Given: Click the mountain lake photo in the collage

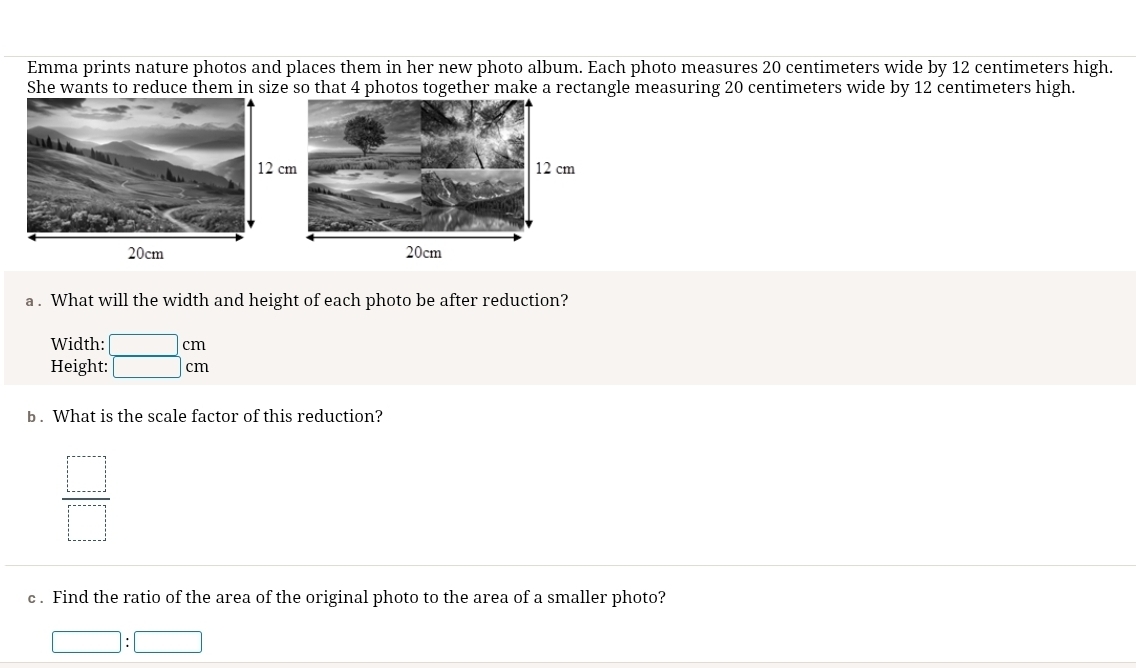Looking at the screenshot, I should tap(472, 201).
